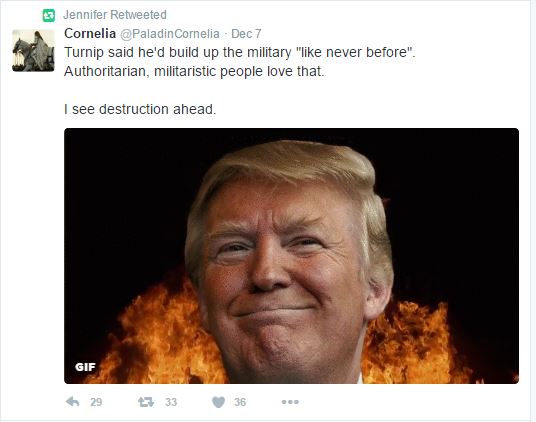The image size is (536, 422).
Task: Click the word Retweeted above the tweet
Action: click(138, 15)
